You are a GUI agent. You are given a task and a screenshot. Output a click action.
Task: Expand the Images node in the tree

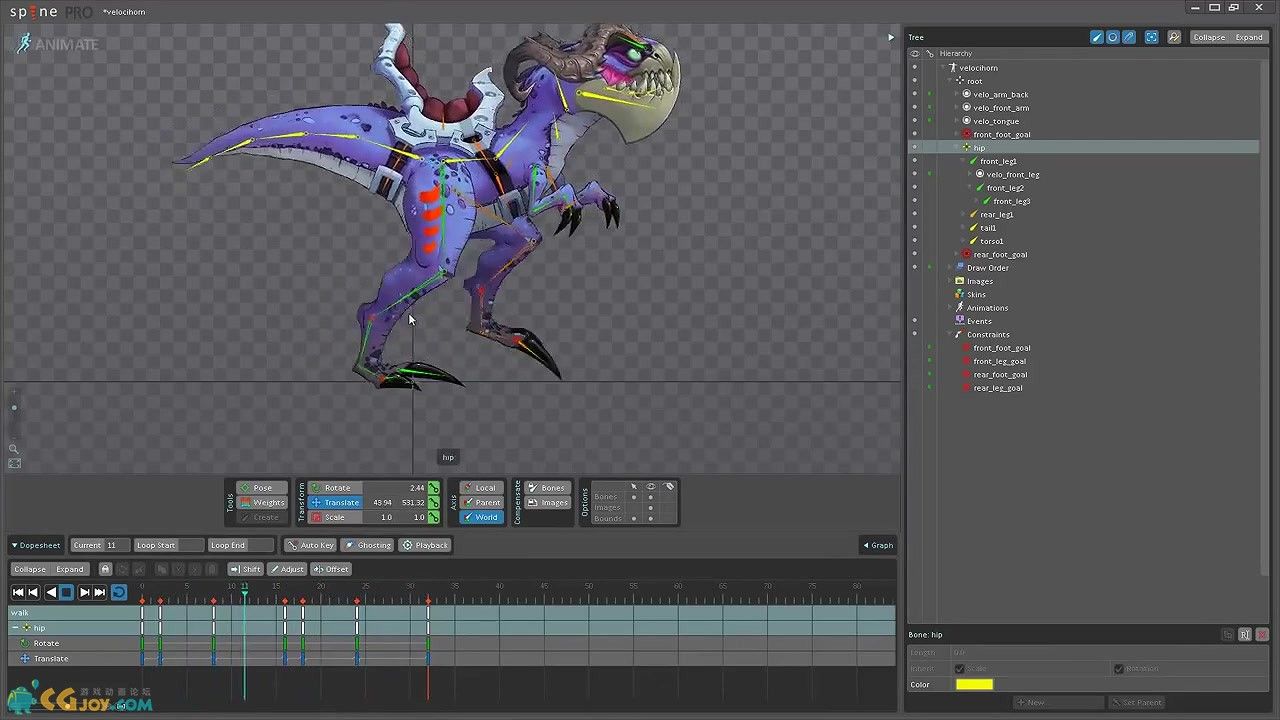pos(951,281)
